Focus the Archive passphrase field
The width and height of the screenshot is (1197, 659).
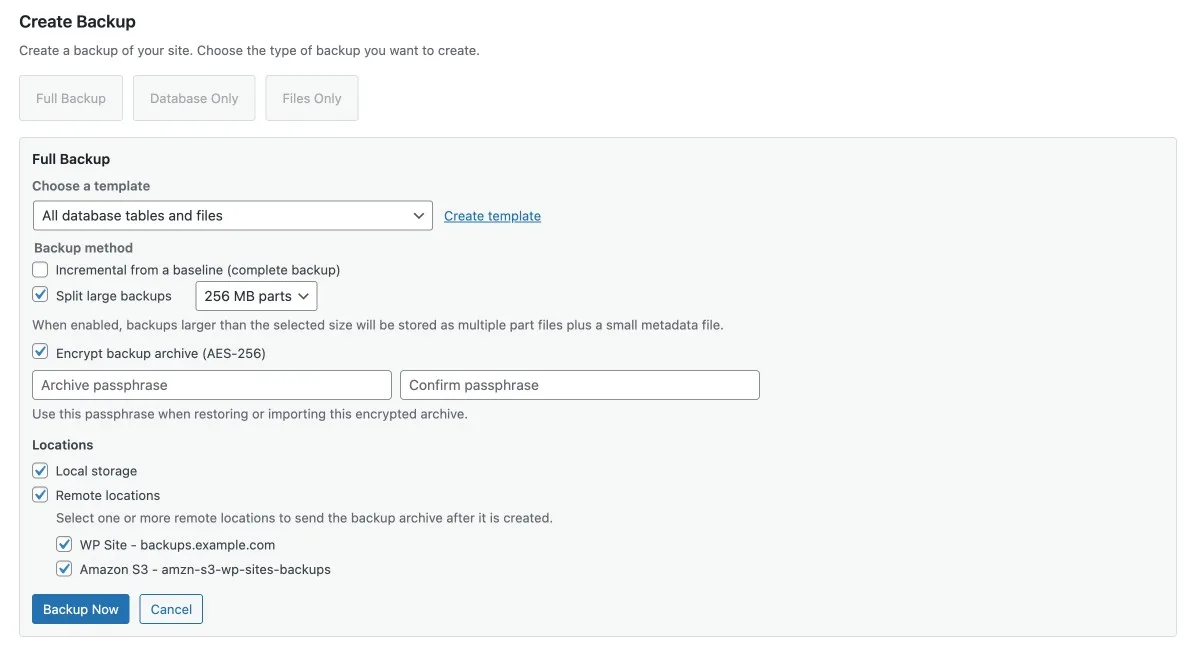212,385
